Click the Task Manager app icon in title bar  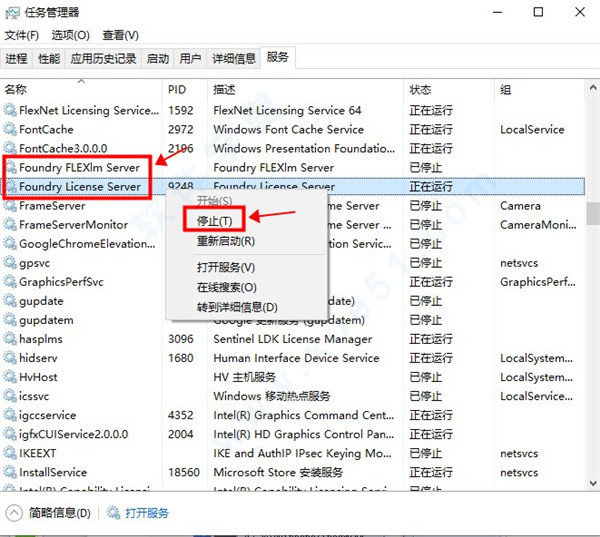tap(12, 13)
